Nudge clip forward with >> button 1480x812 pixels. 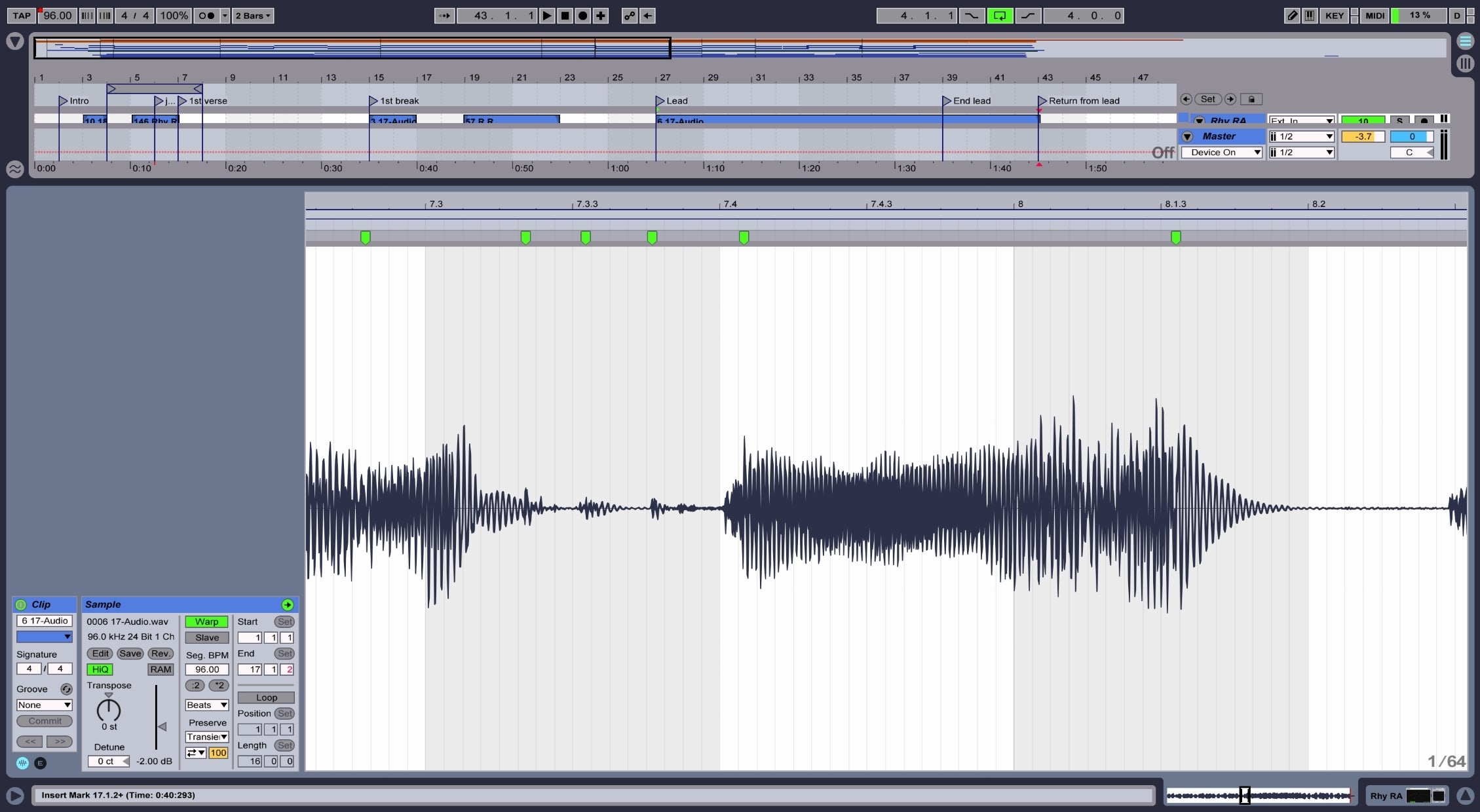(x=60, y=741)
